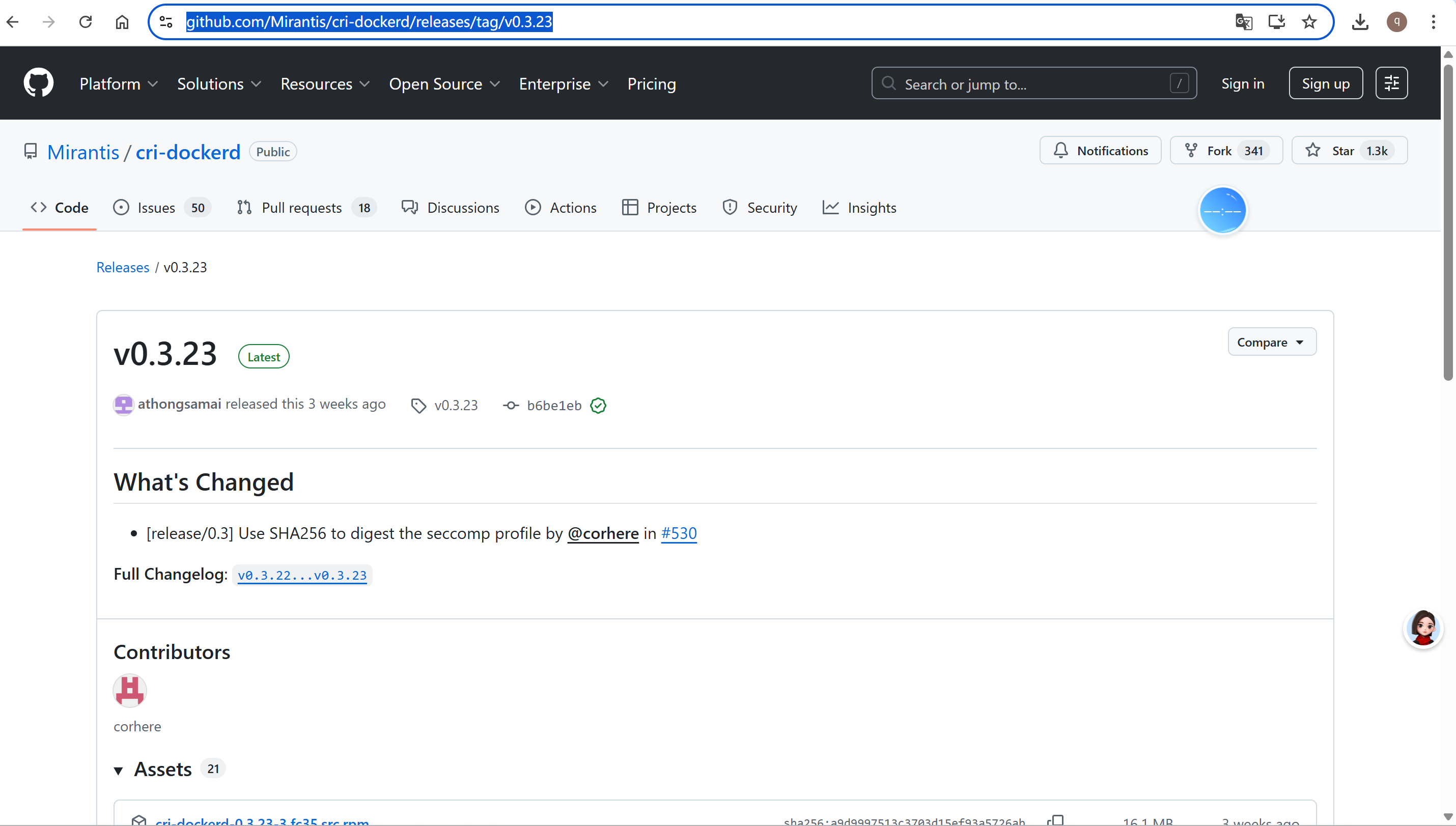This screenshot has width=1456, height=826.
Task: Fork the cri-dockerd repository
Action: (x=1226, y=151)
